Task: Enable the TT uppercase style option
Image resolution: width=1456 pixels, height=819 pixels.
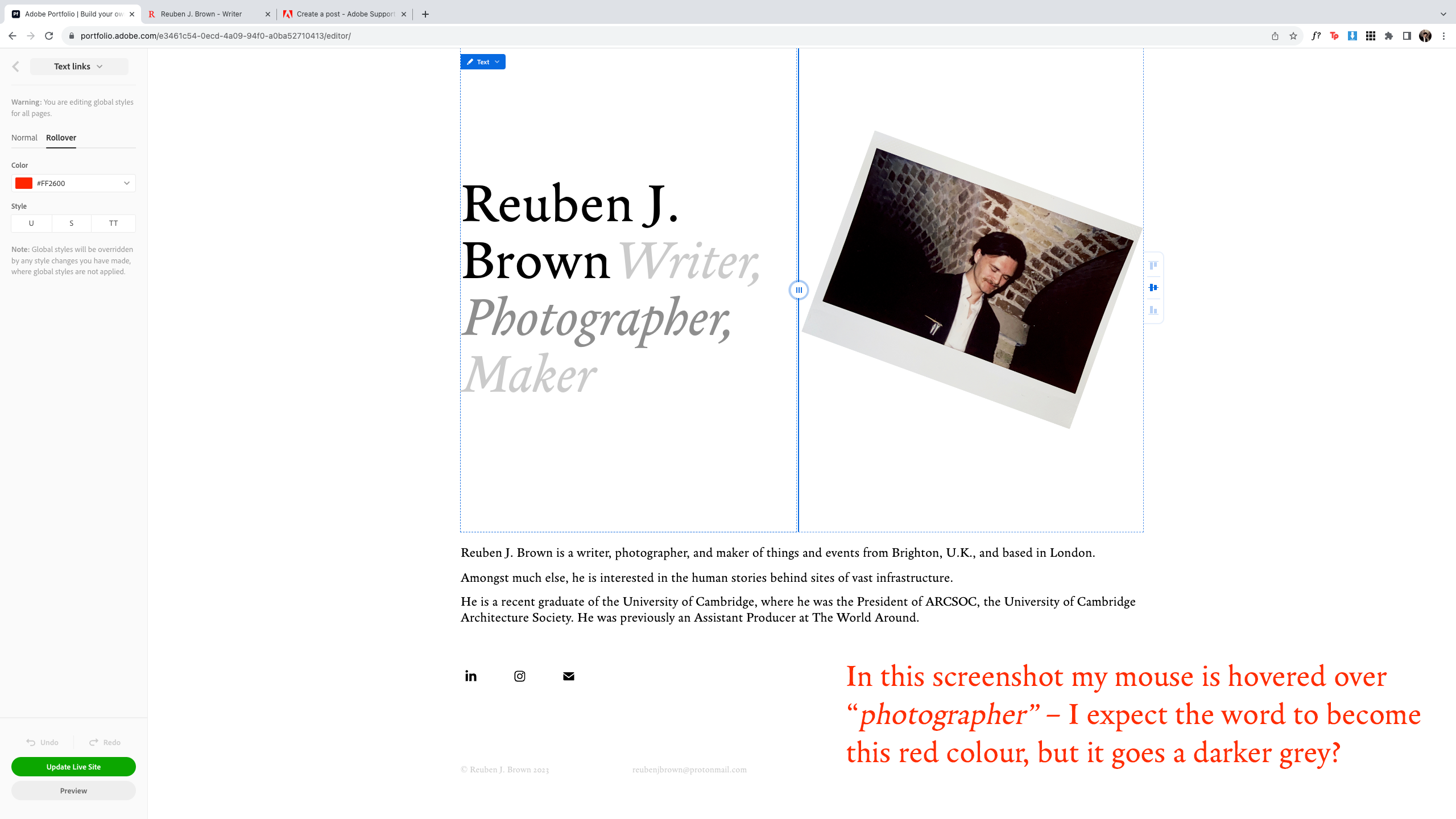Action: point(113,223)
